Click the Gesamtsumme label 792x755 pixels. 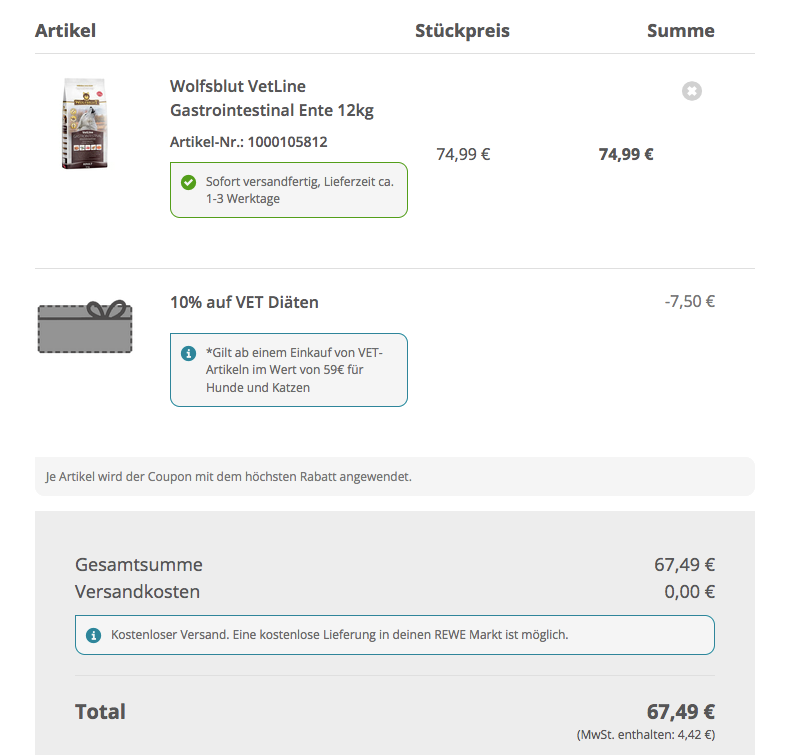click(x=138, y=564)
